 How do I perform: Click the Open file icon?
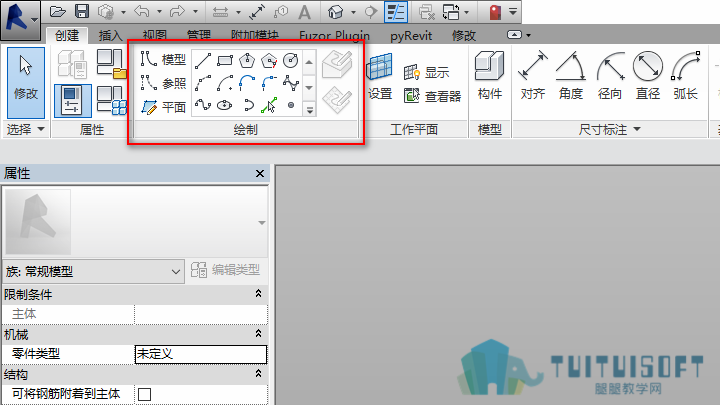point(57,11)
